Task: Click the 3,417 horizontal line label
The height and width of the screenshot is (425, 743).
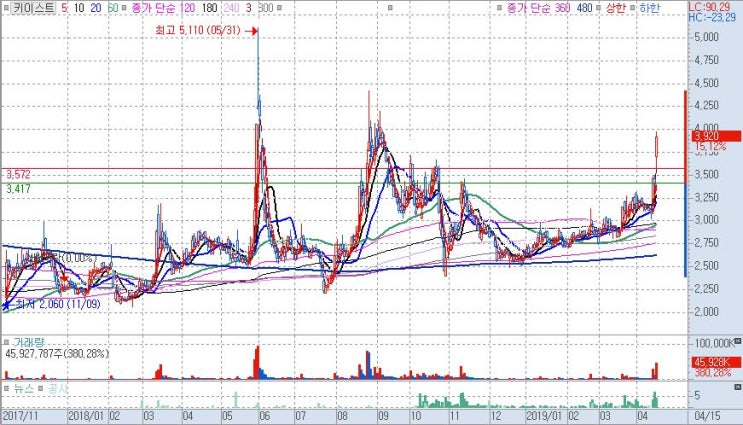Action: pyautogui.click(x=18, y=189)
